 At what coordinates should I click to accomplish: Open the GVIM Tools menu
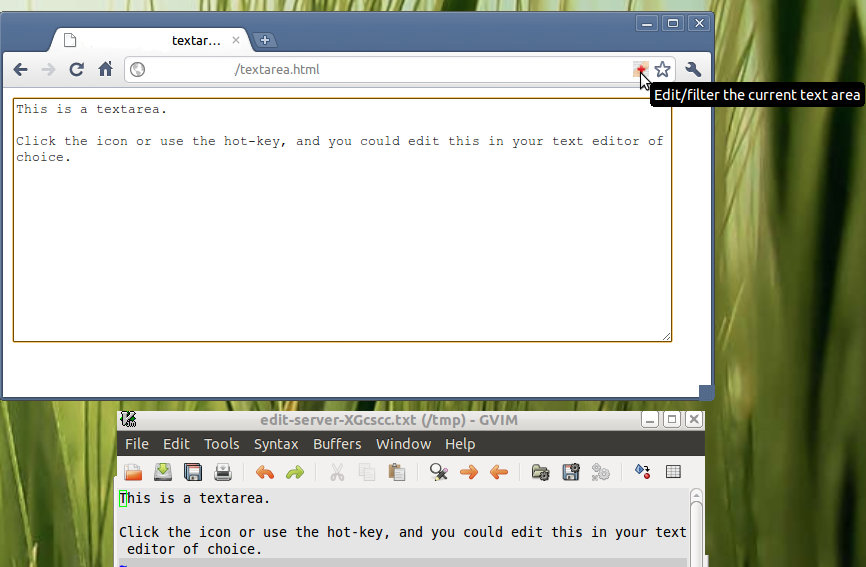coord(221,444)
